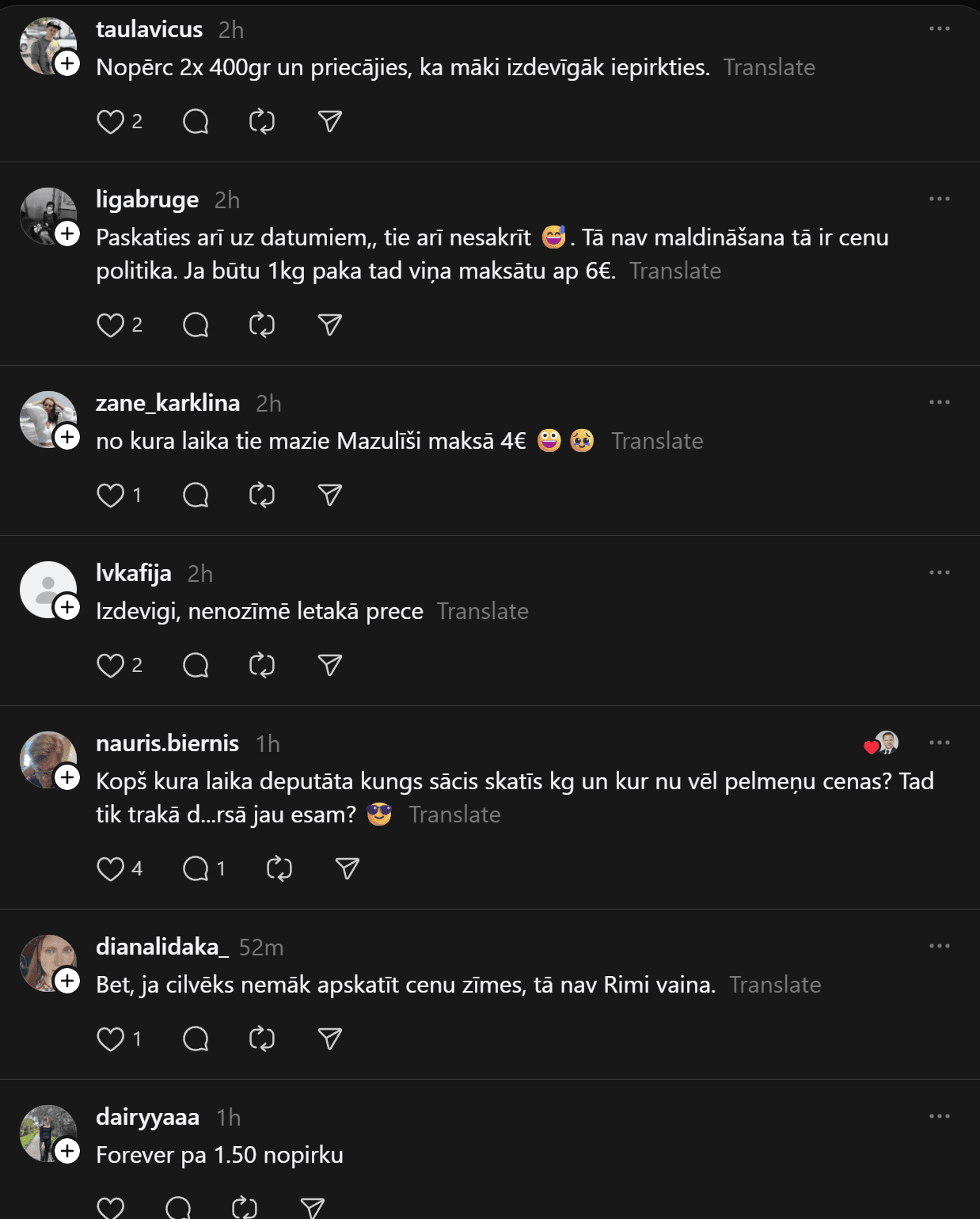This screenshot has width=980, height=1219.
Task: Like taulavicus's comment with the heart icon
Action: click(x=110, y=122)
